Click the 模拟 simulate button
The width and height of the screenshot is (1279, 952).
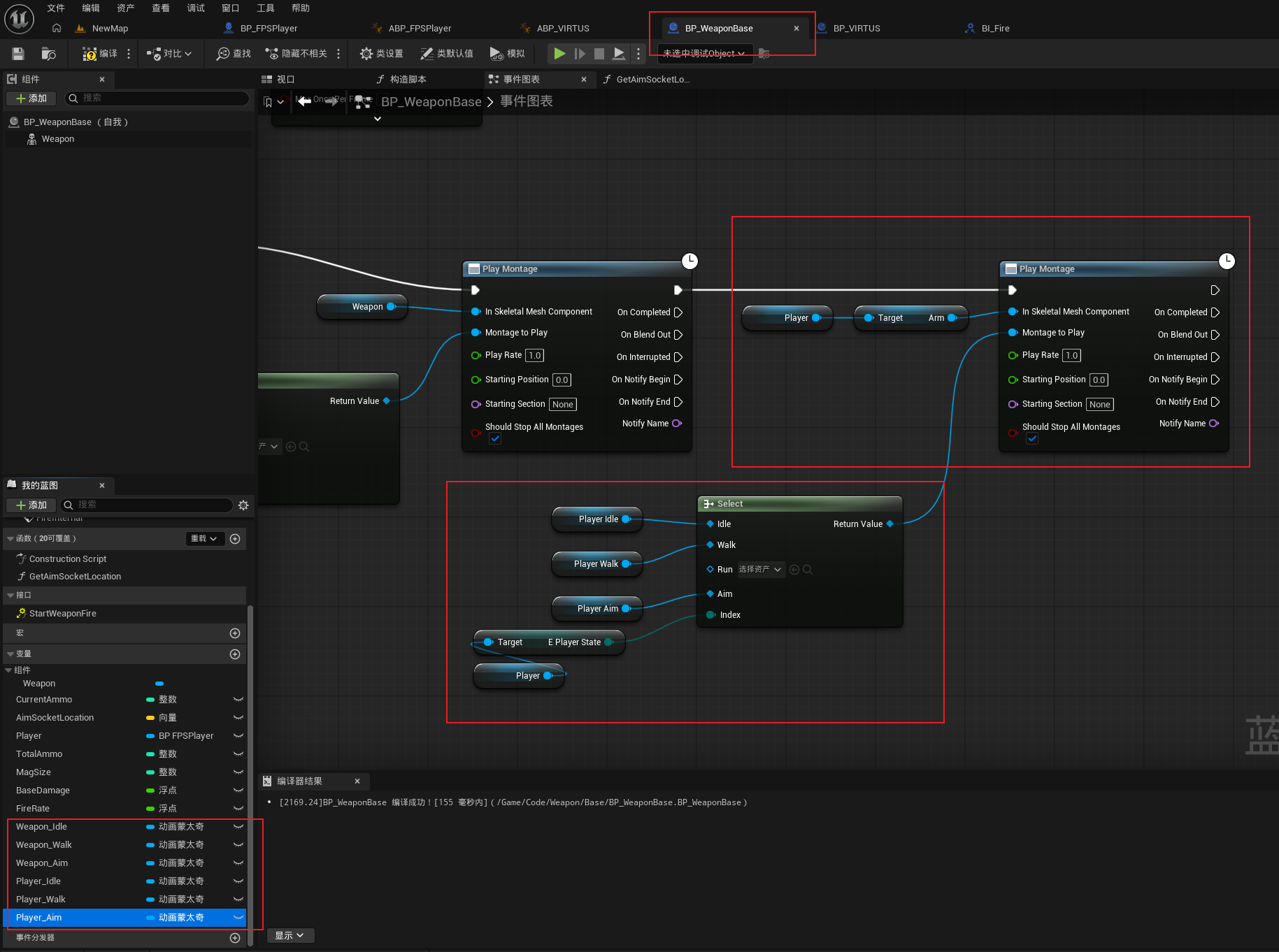tap(508, 54)
